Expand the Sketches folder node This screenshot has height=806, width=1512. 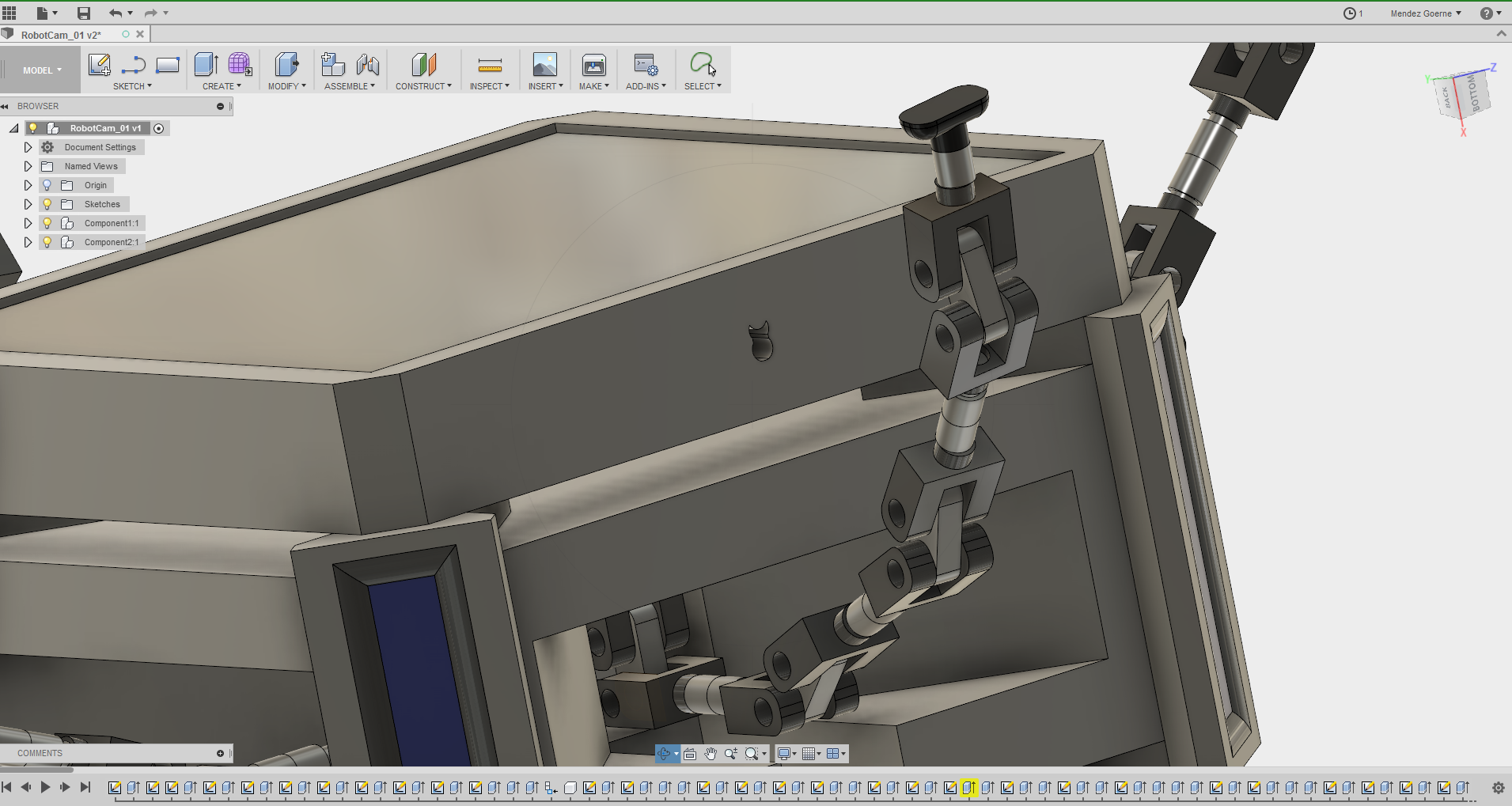coord(28,204)
